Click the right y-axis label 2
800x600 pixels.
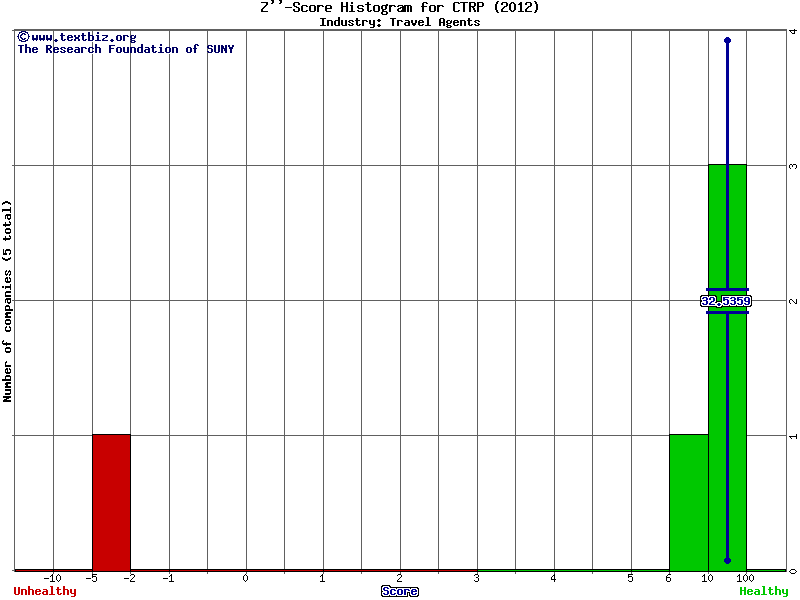(793, 301)
